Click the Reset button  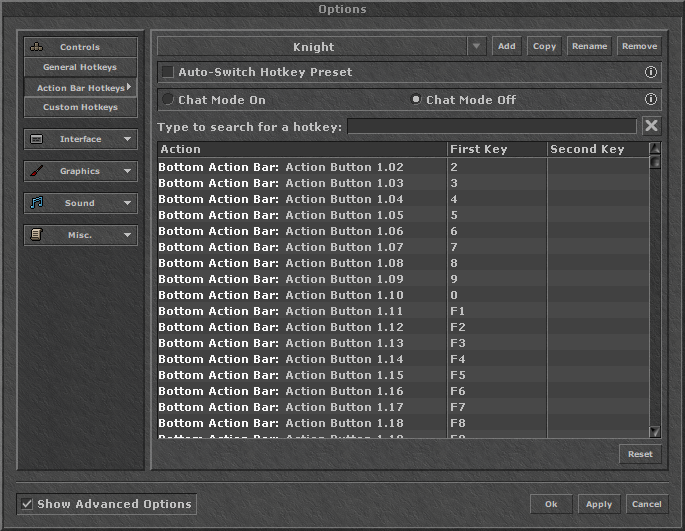[640, 454]
